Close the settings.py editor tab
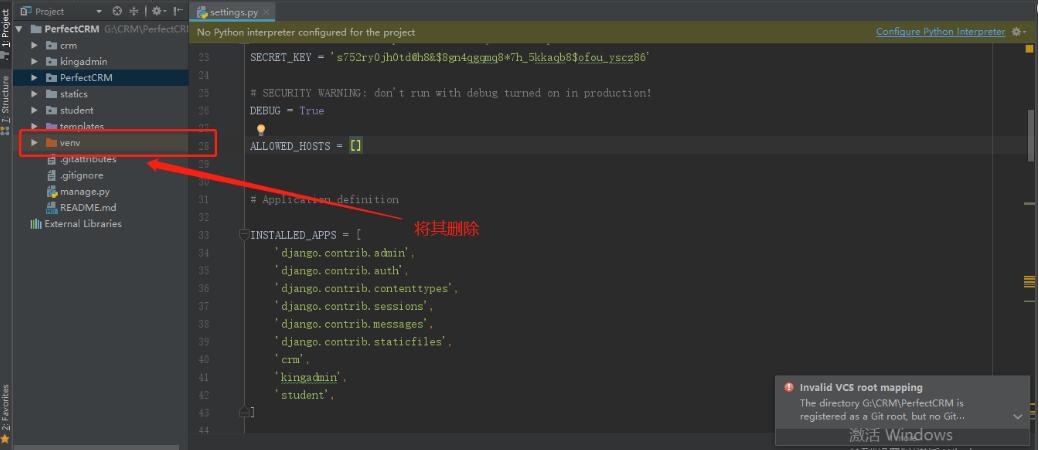 [x=266, y=13]
